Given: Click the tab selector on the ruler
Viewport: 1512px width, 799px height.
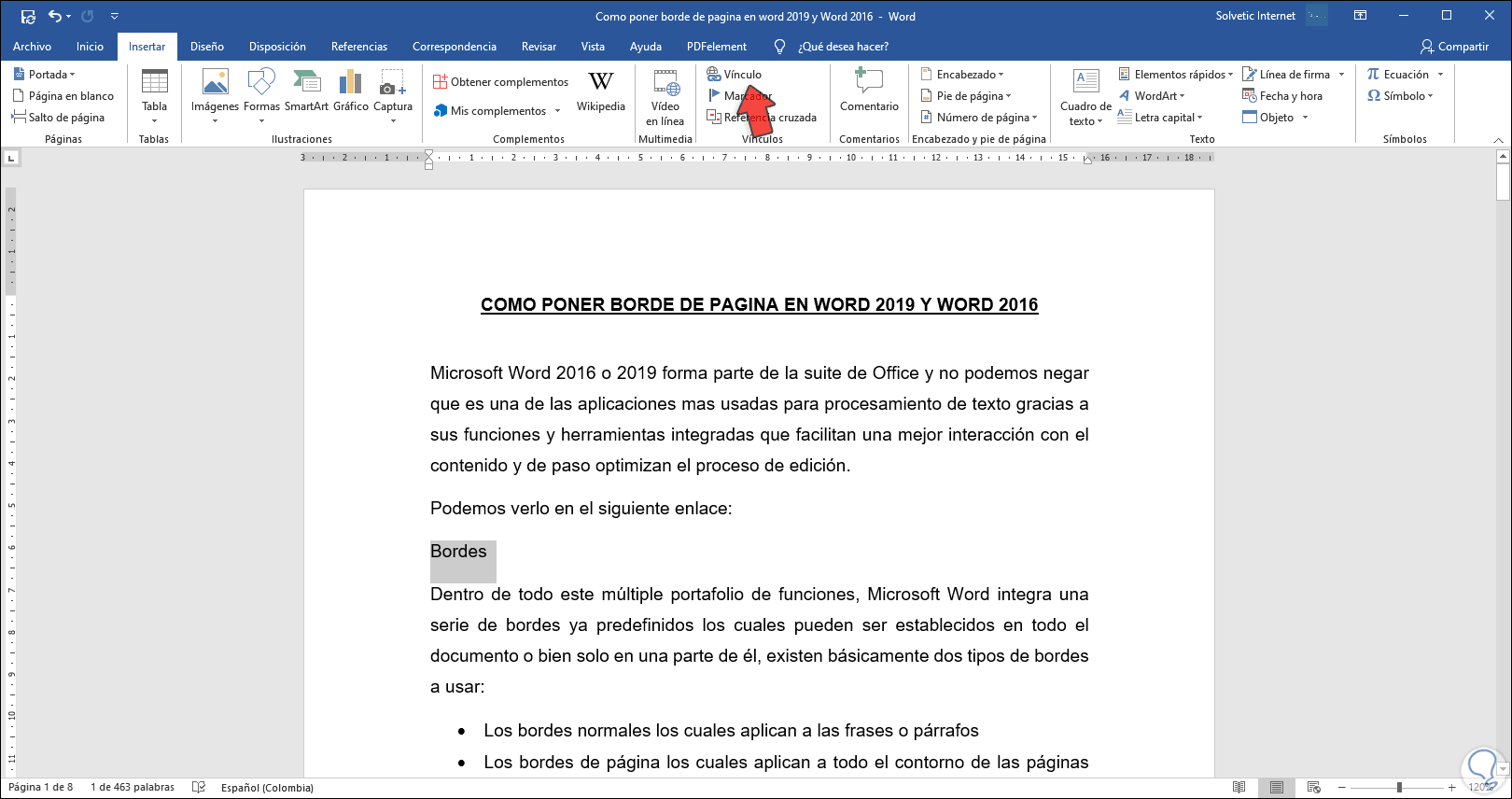Looking at the screenshot, I should tap(11, 159).
